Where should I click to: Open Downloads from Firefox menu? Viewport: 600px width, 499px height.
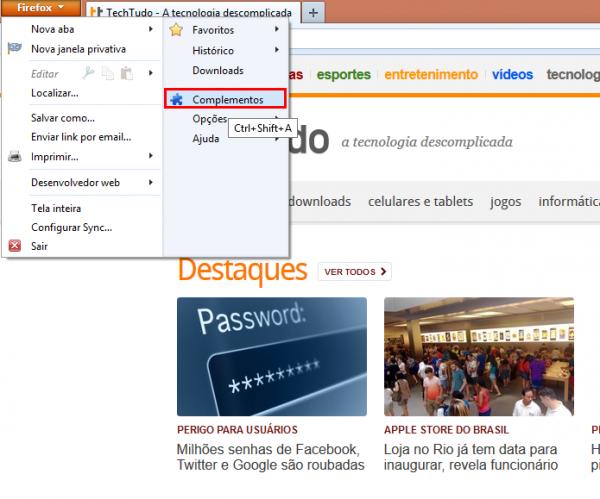(x=218, y=70)
